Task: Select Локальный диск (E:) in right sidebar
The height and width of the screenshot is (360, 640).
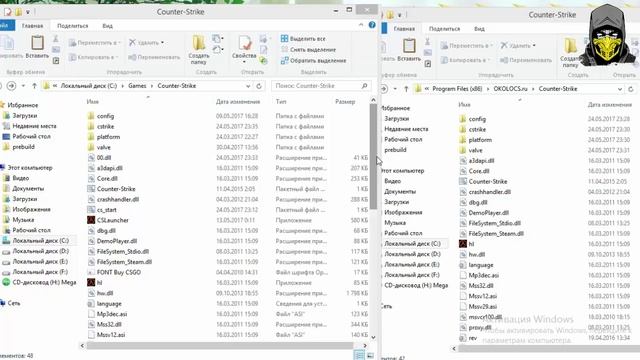Action: coord(412,264)
